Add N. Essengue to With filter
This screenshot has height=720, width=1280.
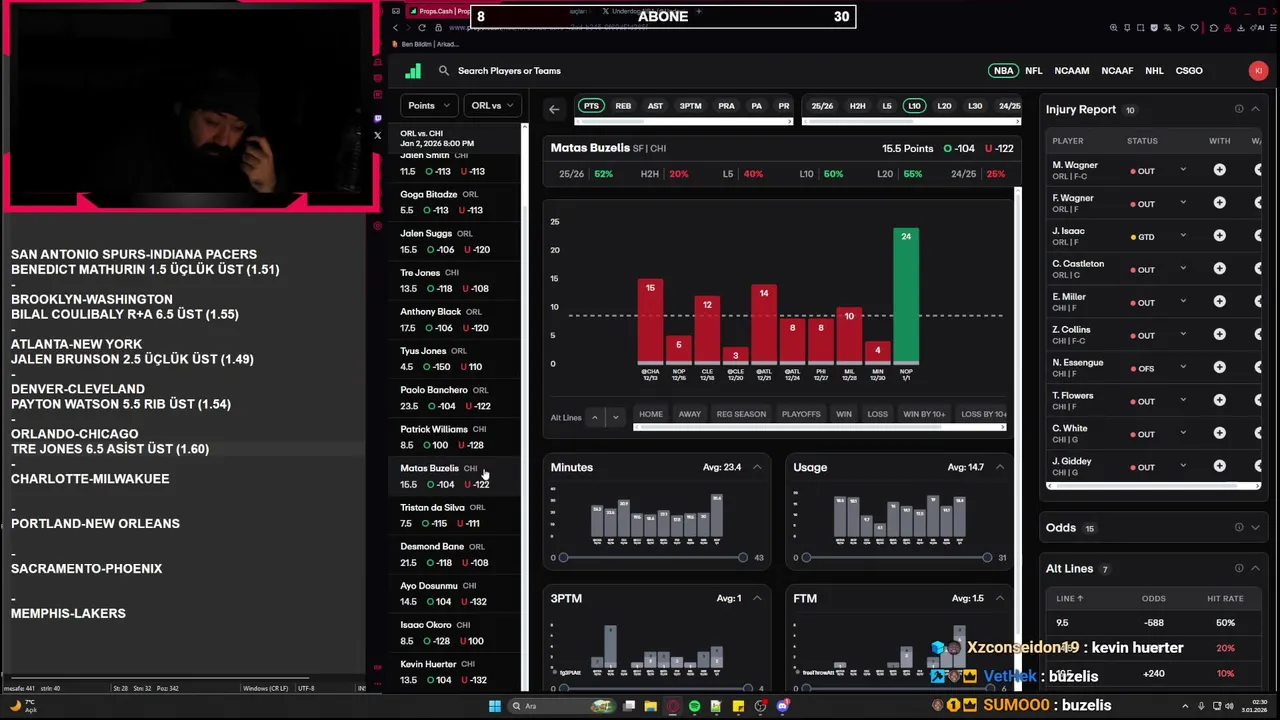click(1219, 368)
